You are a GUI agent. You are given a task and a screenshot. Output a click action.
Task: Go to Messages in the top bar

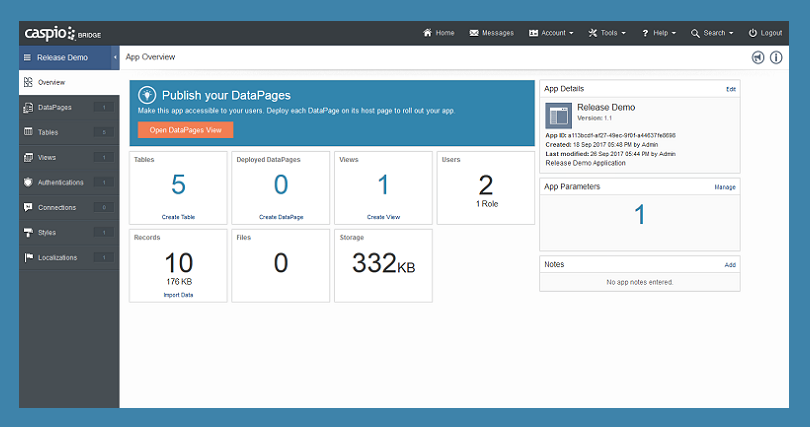[x=491, y=33]
